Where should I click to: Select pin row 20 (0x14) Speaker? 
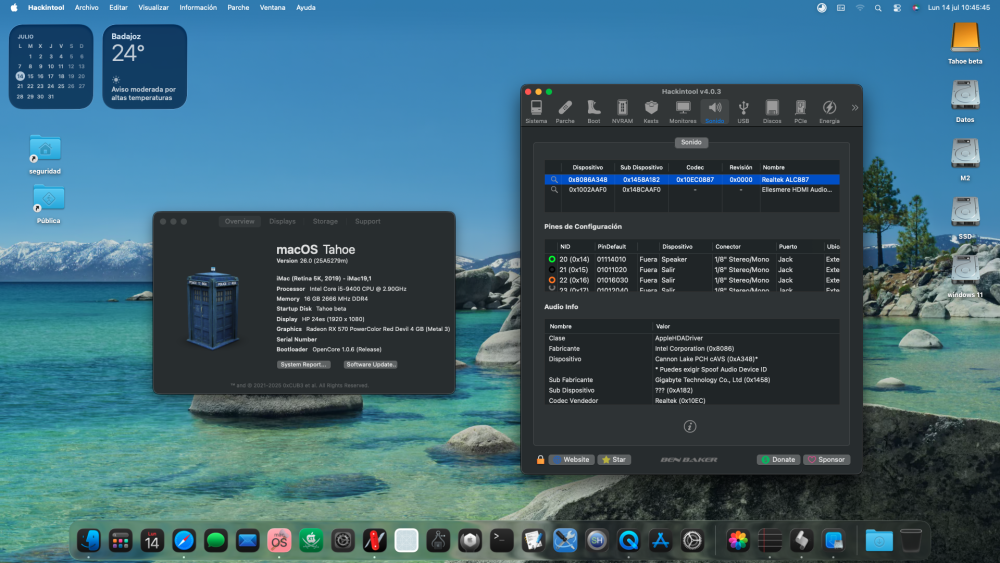point(691,260)
